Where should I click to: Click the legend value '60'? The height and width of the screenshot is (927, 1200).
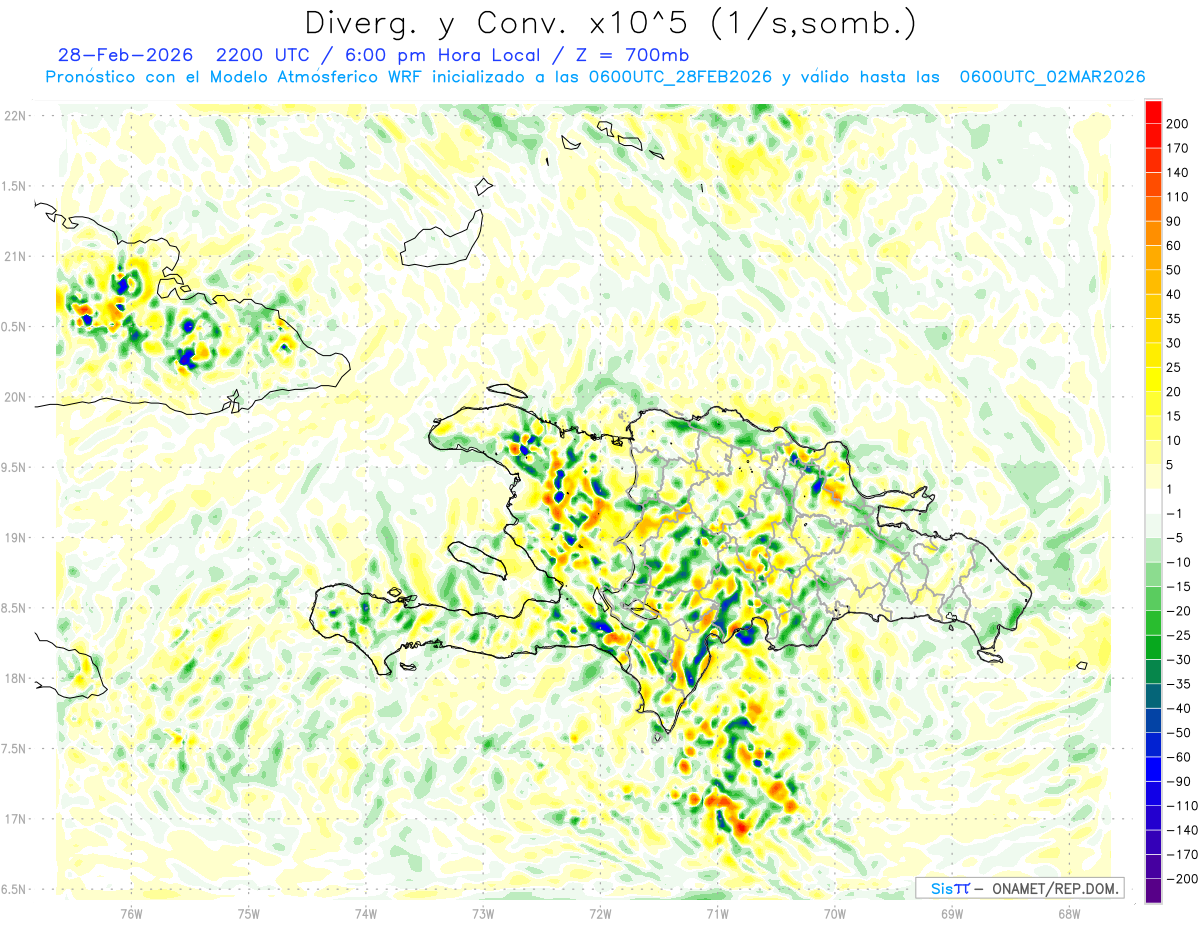point(1174,246)
